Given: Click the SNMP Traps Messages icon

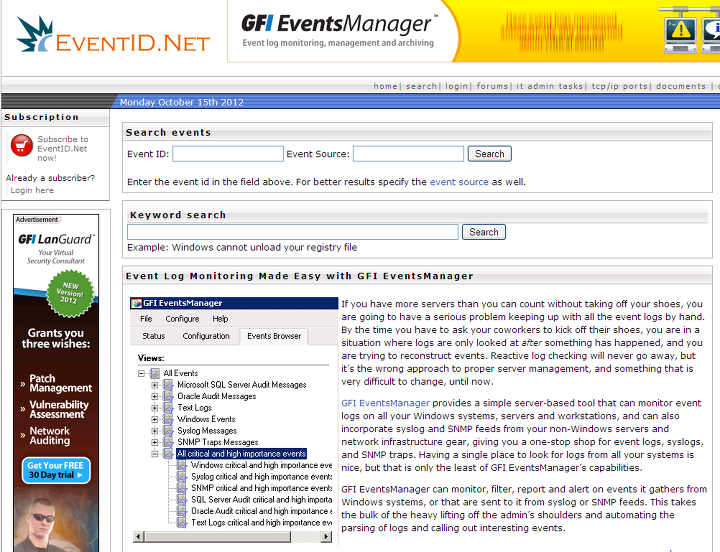Looking at the screenshot, I should click(x=169, y=442).
